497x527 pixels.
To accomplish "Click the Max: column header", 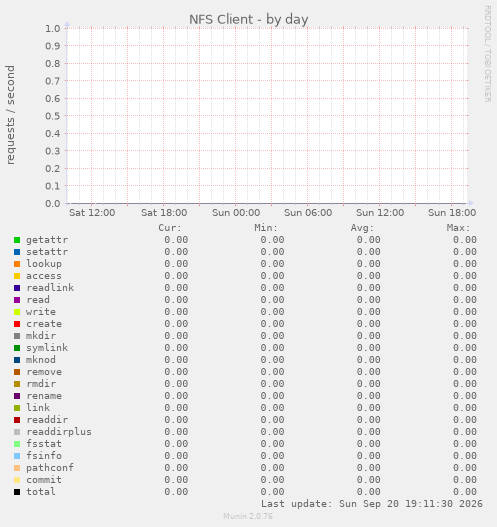I will tap(458, 228).
